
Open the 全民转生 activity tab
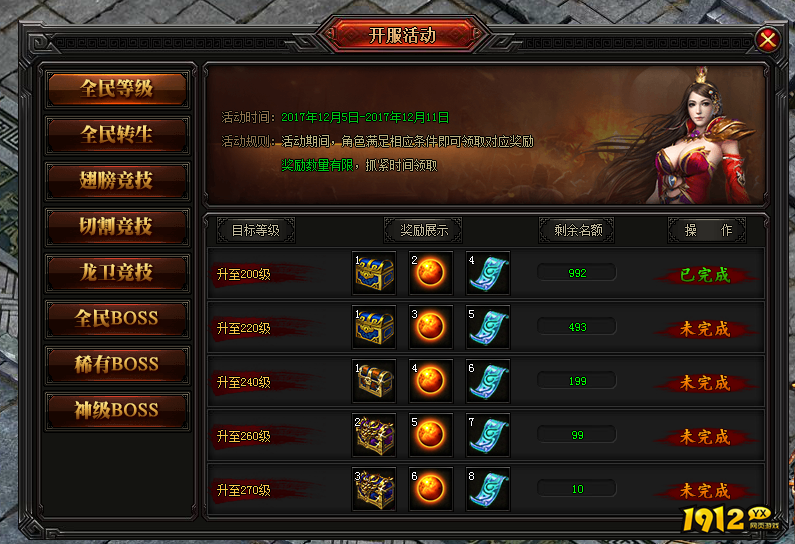click(117, 135)
